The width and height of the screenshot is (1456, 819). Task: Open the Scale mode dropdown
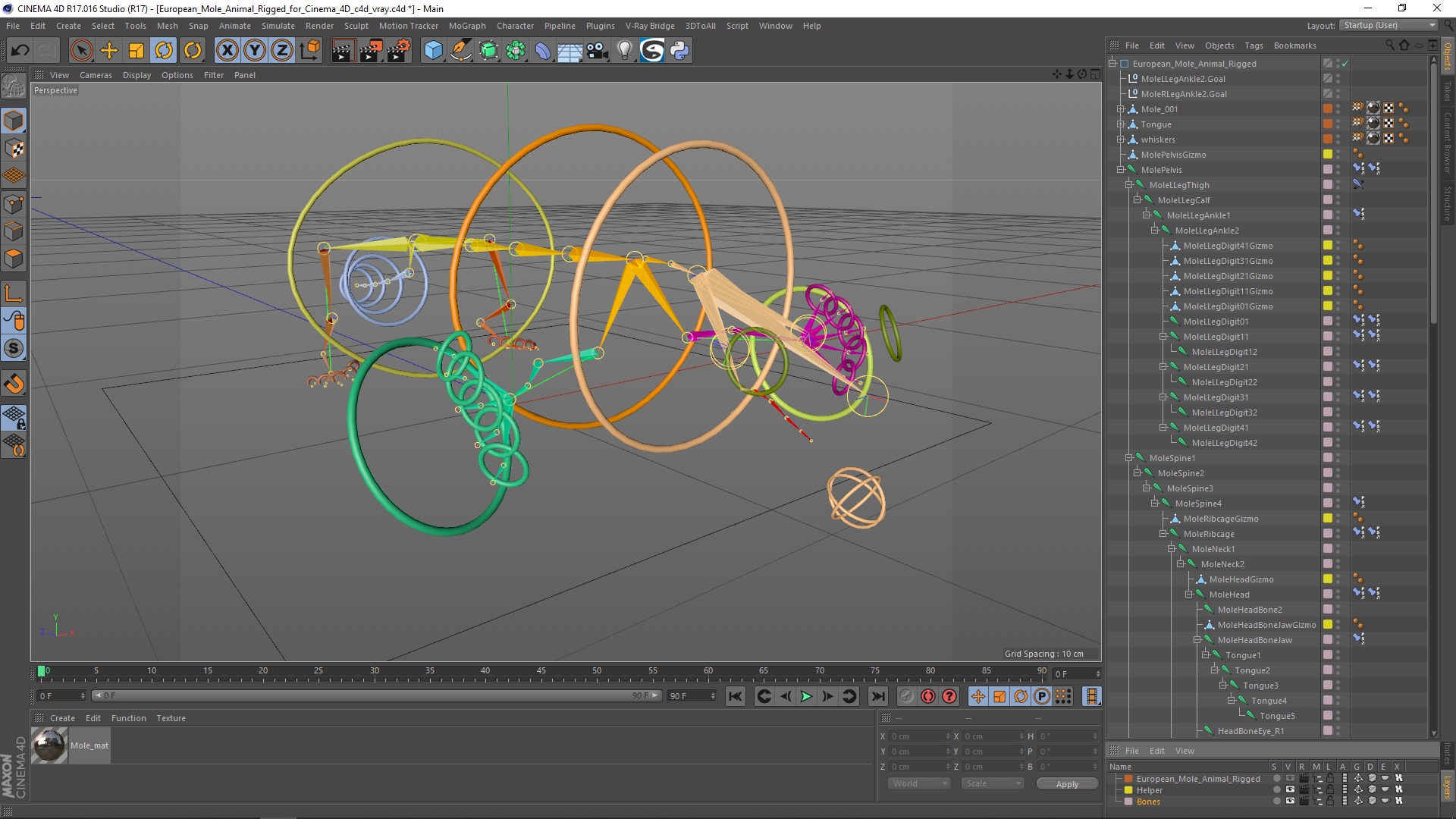coord(992,783)
